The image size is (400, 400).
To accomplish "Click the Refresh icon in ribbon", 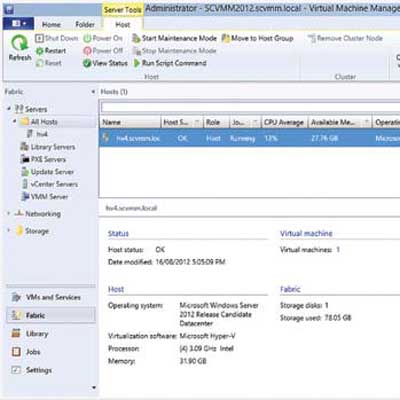I will pyautogui.click(x=20, y=43).
